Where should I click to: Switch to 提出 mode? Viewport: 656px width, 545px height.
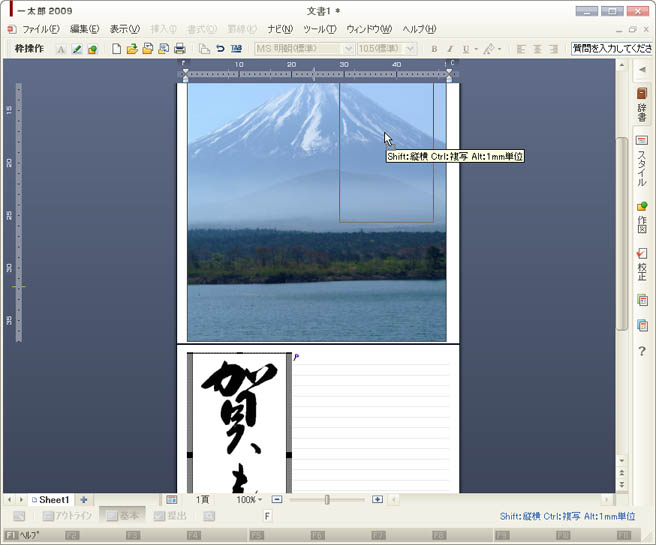point(171,516)
